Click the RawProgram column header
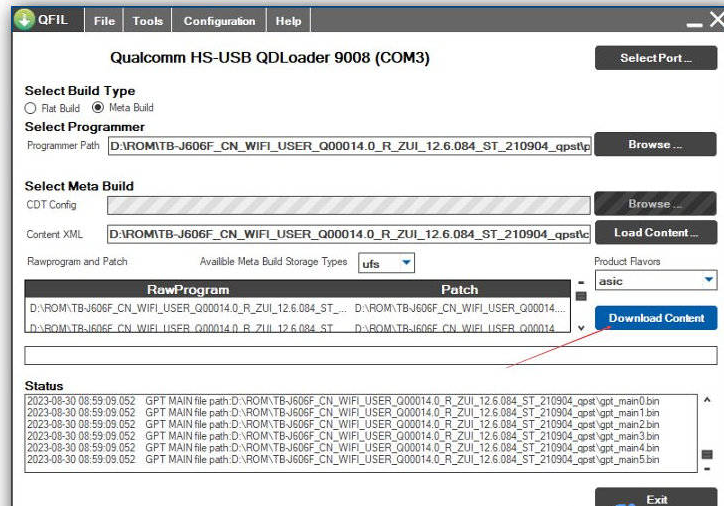Screen dimensions: 724x506 pos(188,289)
